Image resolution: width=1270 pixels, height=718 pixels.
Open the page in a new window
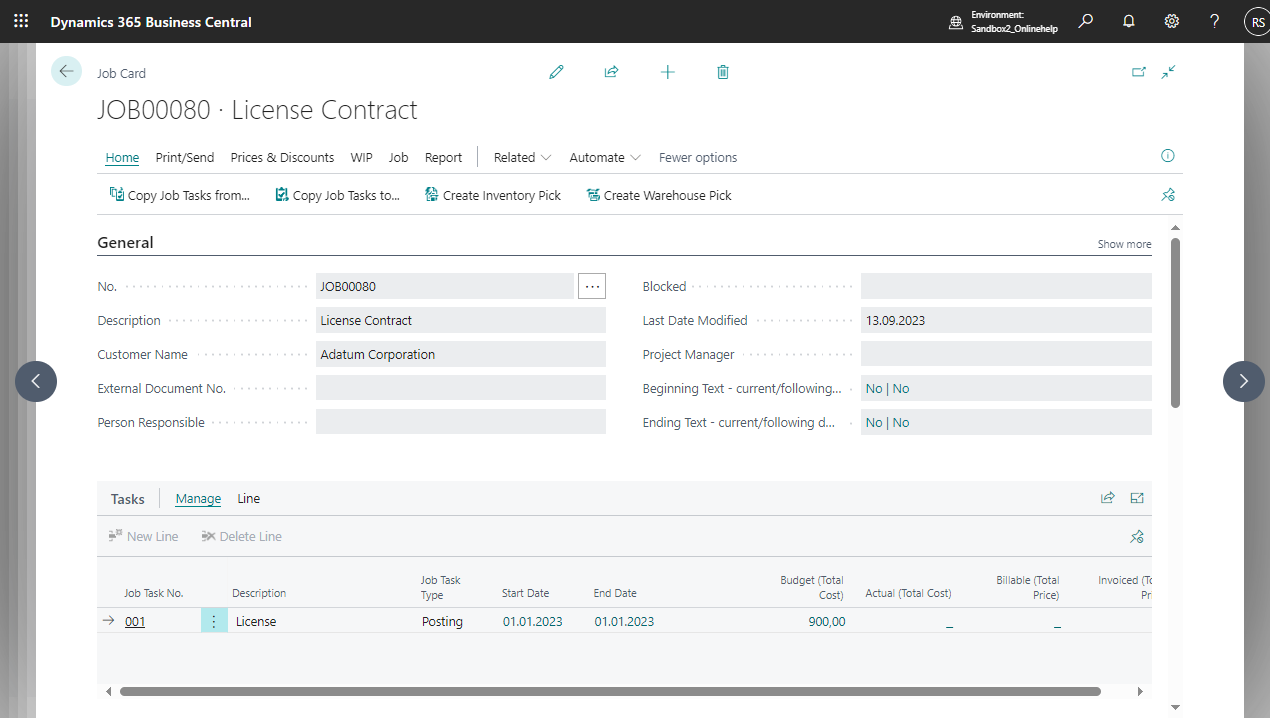coord(1138,72)
